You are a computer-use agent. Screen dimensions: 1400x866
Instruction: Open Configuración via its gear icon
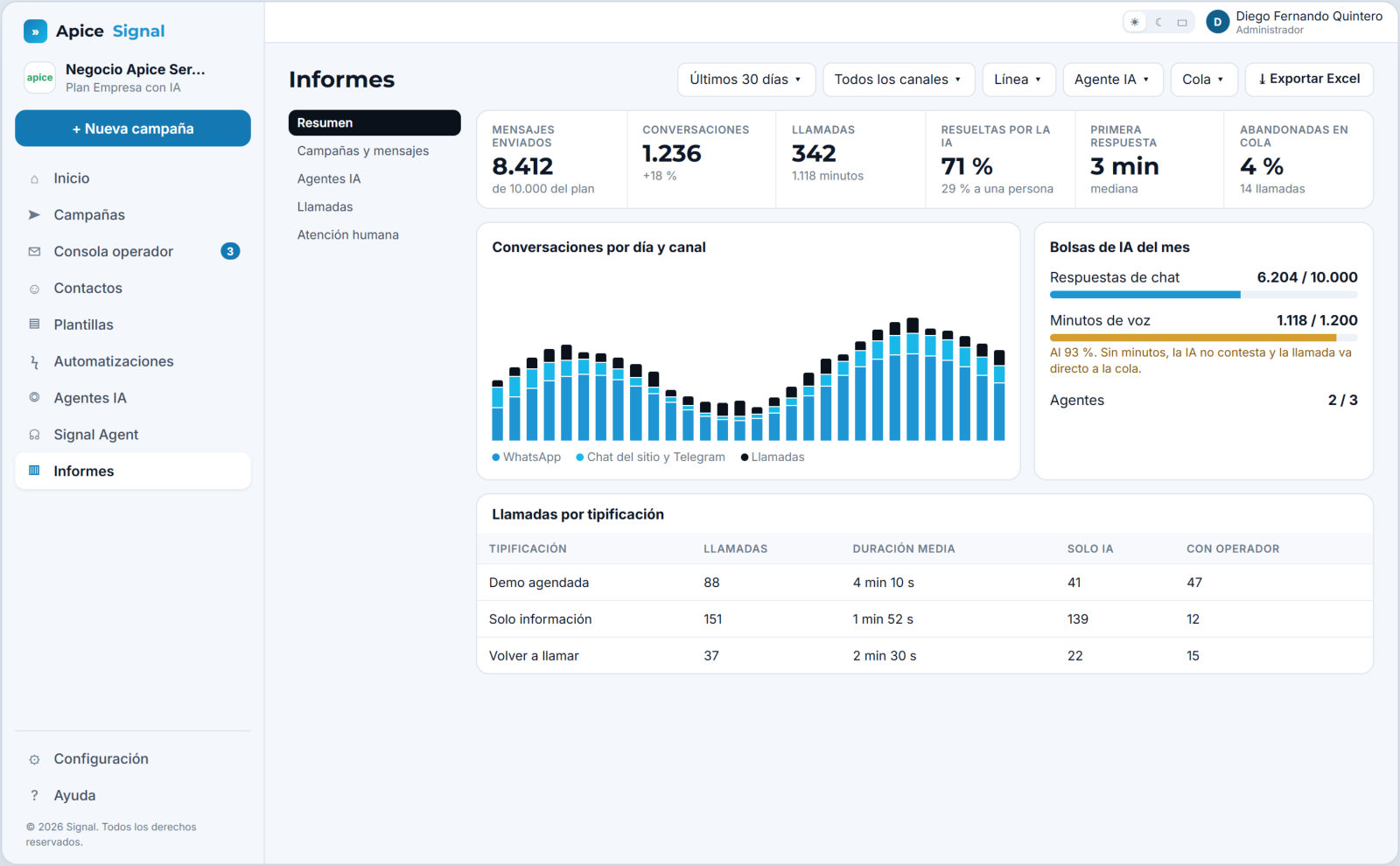34,759
